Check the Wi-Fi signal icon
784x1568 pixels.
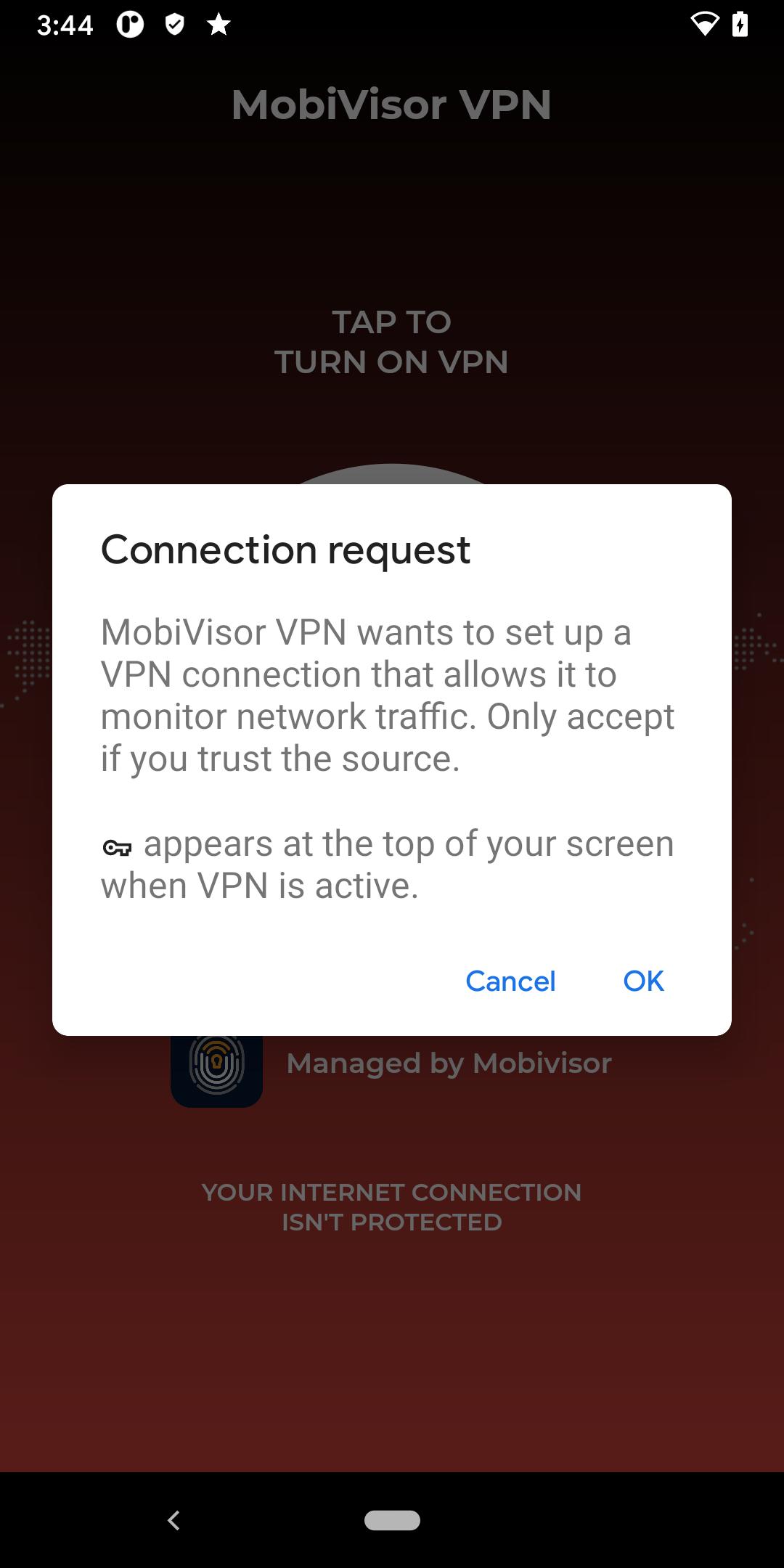point(703,25)
